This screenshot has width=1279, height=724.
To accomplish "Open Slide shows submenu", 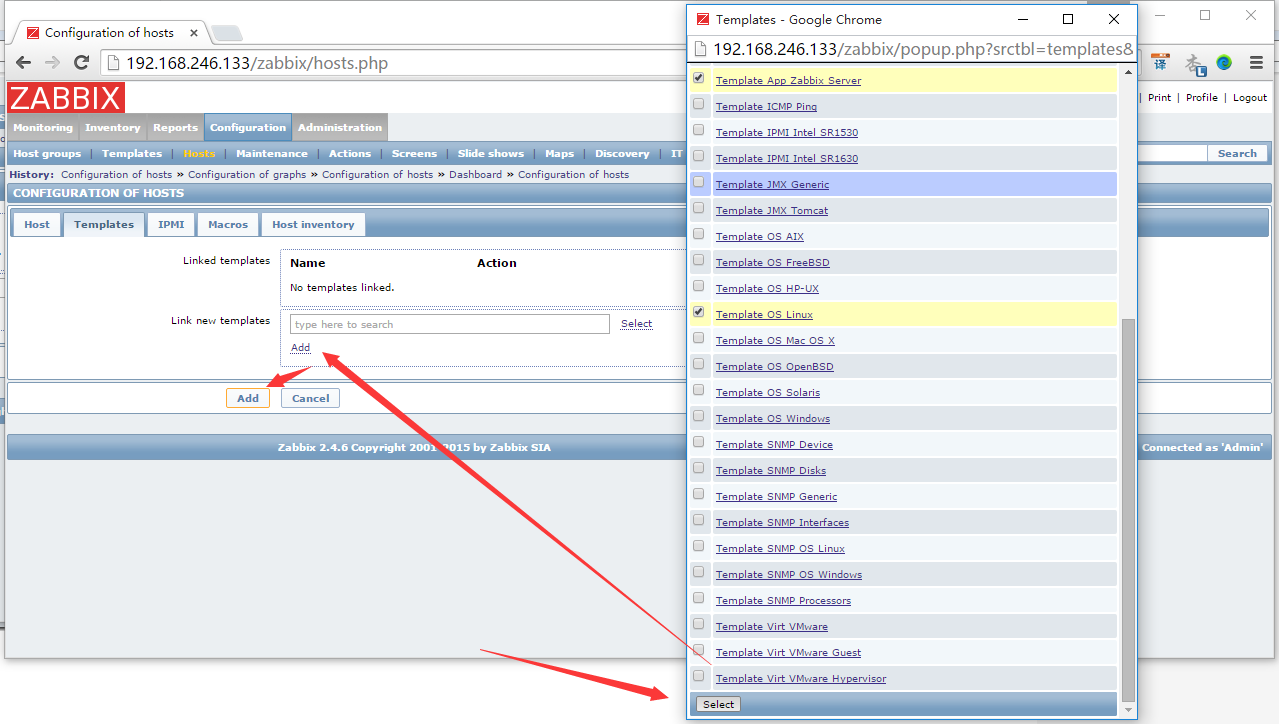I will 491,154.
